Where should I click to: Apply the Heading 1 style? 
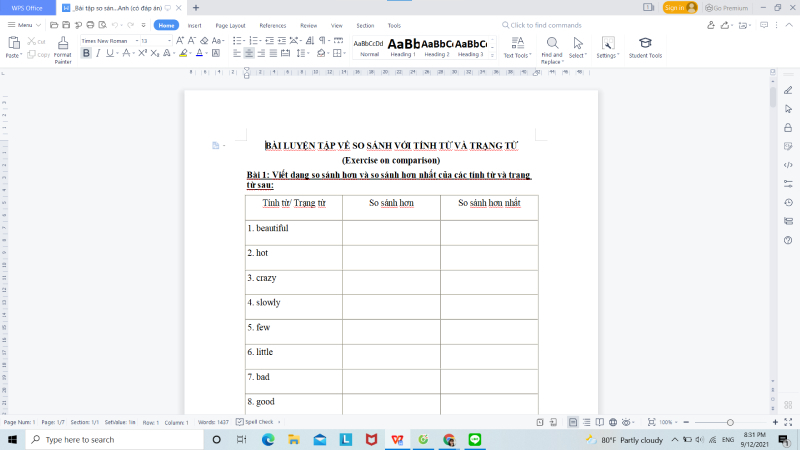point(404,47)
